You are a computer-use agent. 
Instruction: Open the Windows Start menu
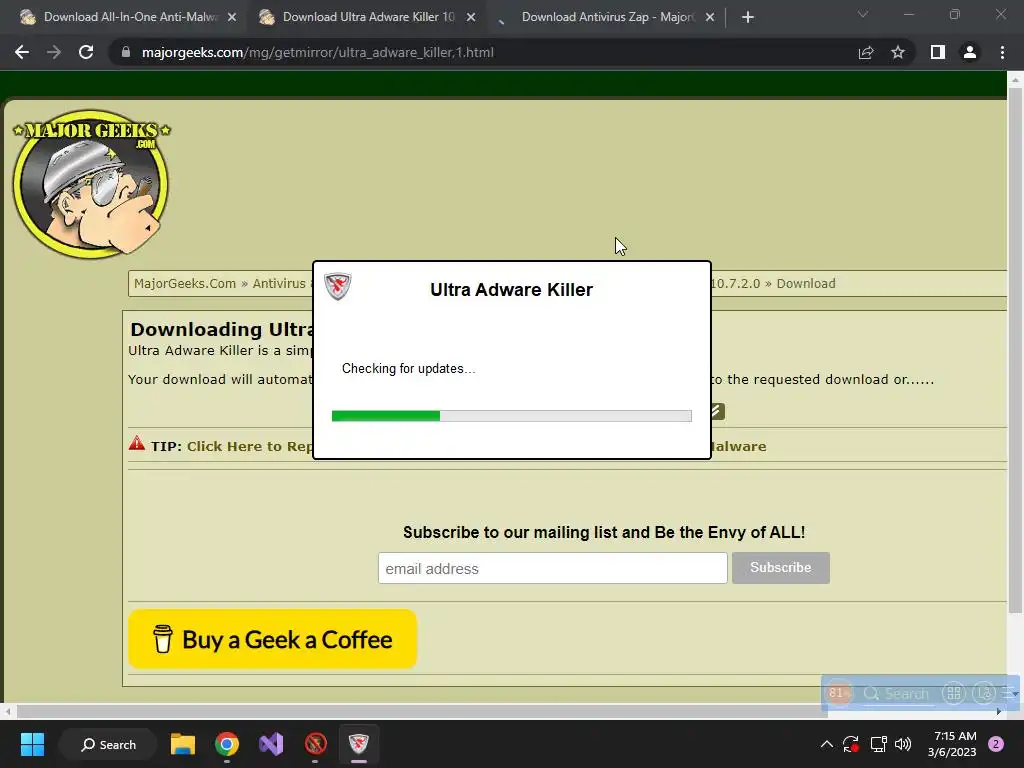coord(32,744)
